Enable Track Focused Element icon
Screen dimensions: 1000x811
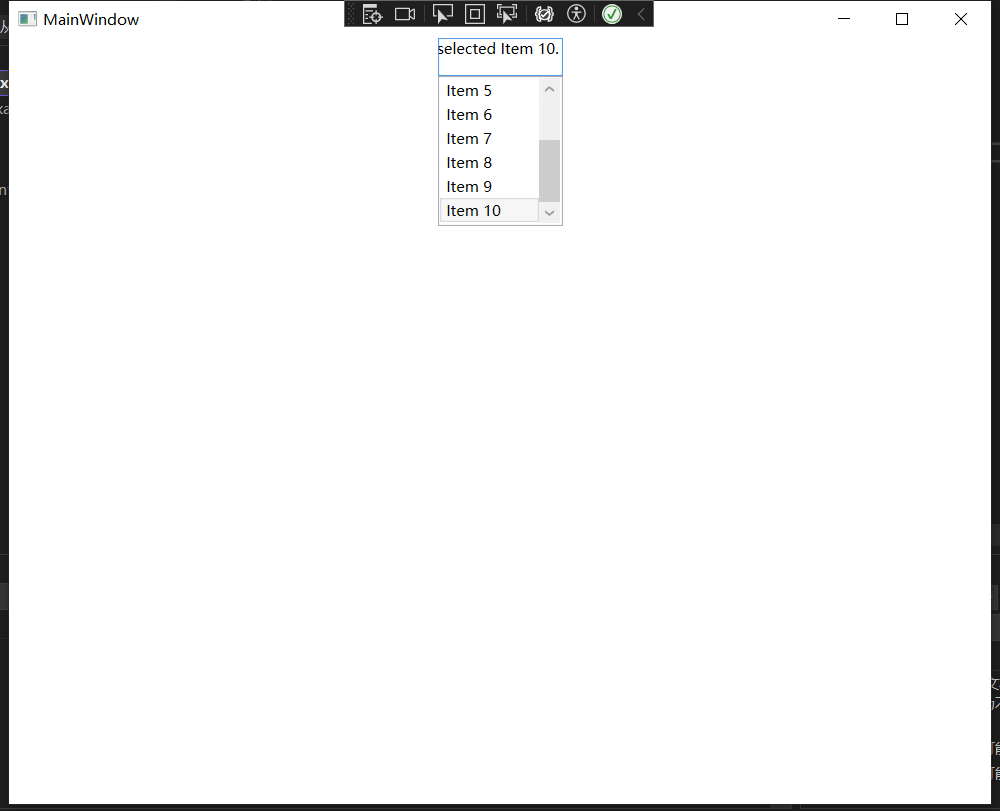pos(507,14)
